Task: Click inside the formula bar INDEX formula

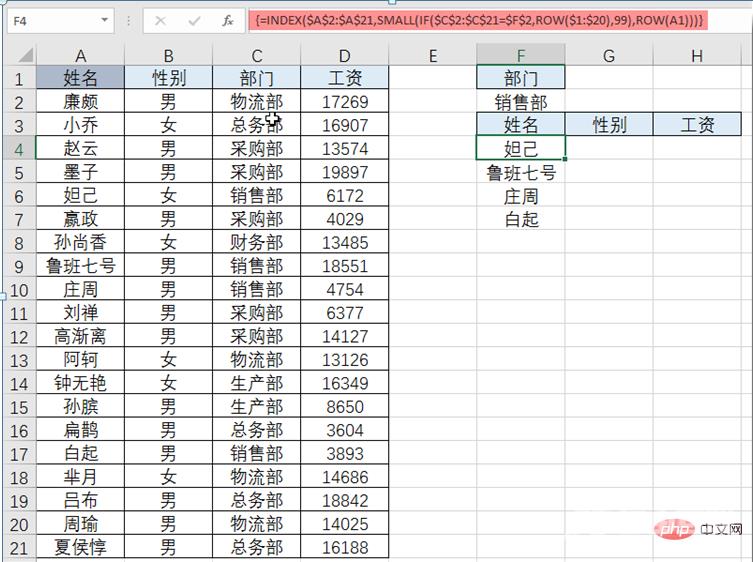Action: point(478,21)
